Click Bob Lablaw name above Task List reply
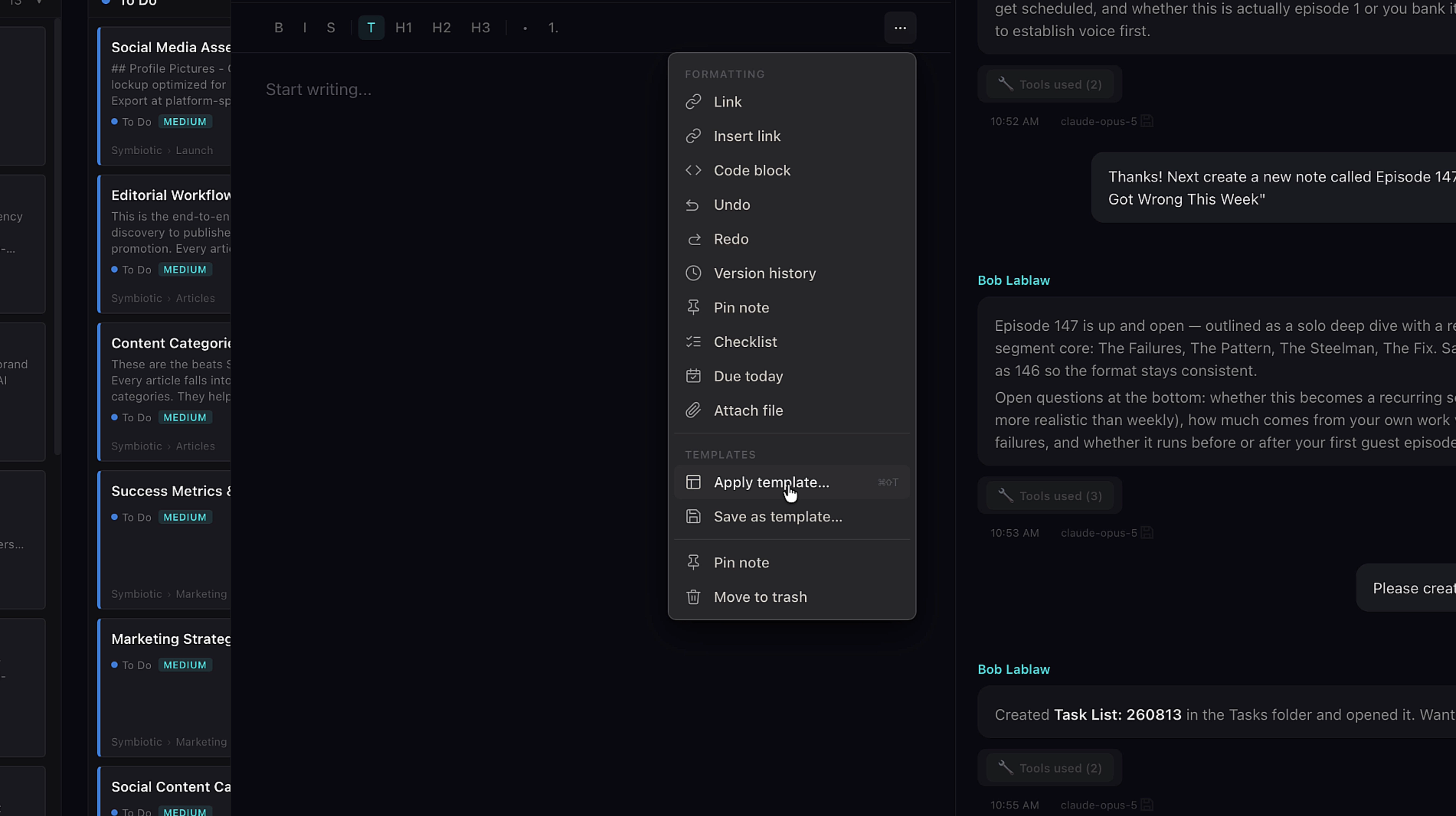The image size is (1456, 816). click(x=1013, y=670)
